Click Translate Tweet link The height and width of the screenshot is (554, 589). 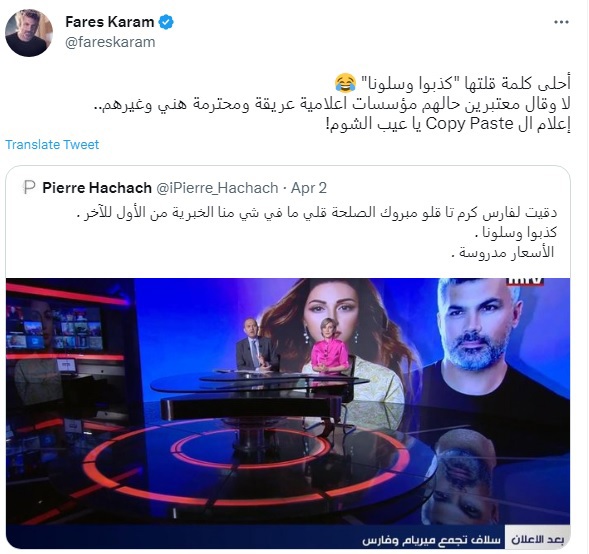[52, 145]
